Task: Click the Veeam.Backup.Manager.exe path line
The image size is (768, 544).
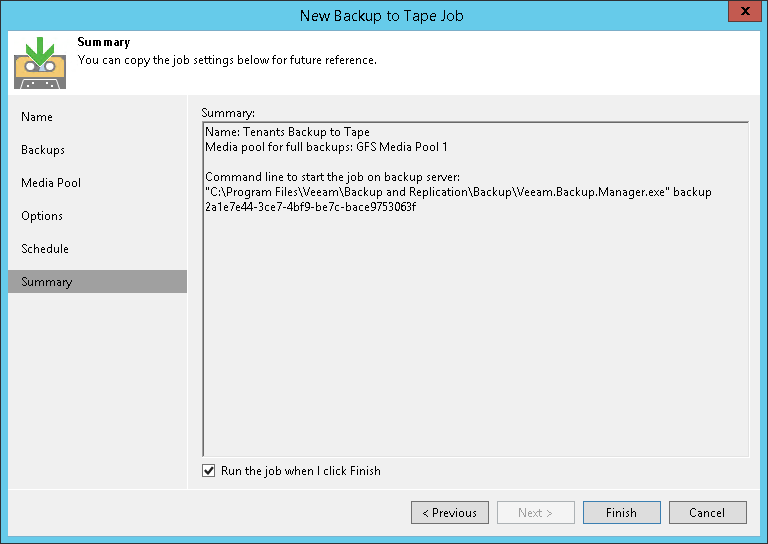Action: coord(457,192)
